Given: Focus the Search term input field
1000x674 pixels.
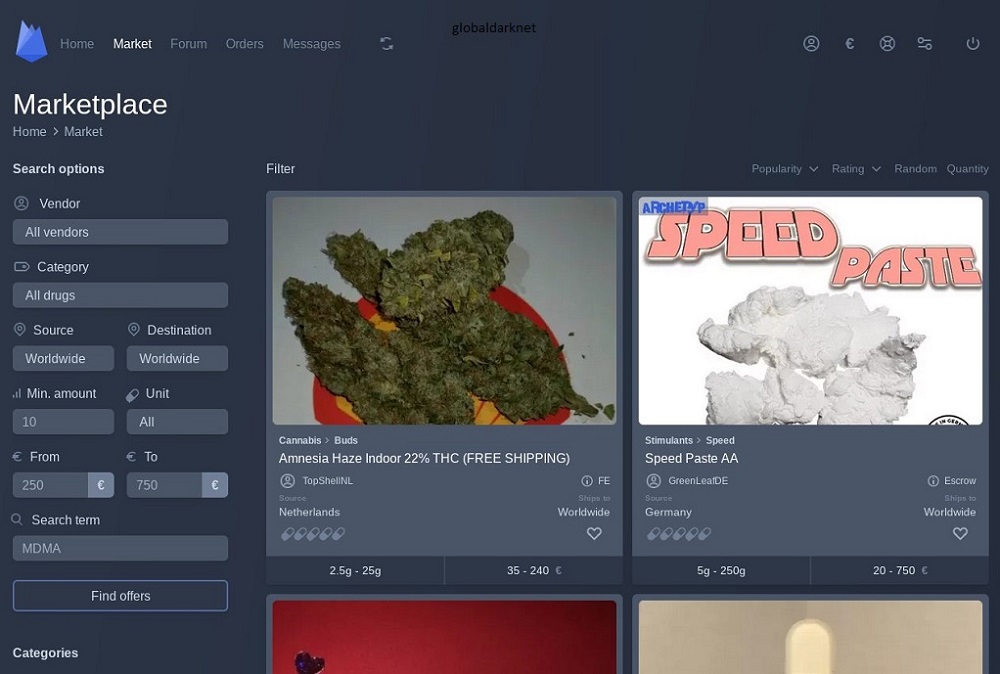Looking at the screenshot, I should 120,549.
